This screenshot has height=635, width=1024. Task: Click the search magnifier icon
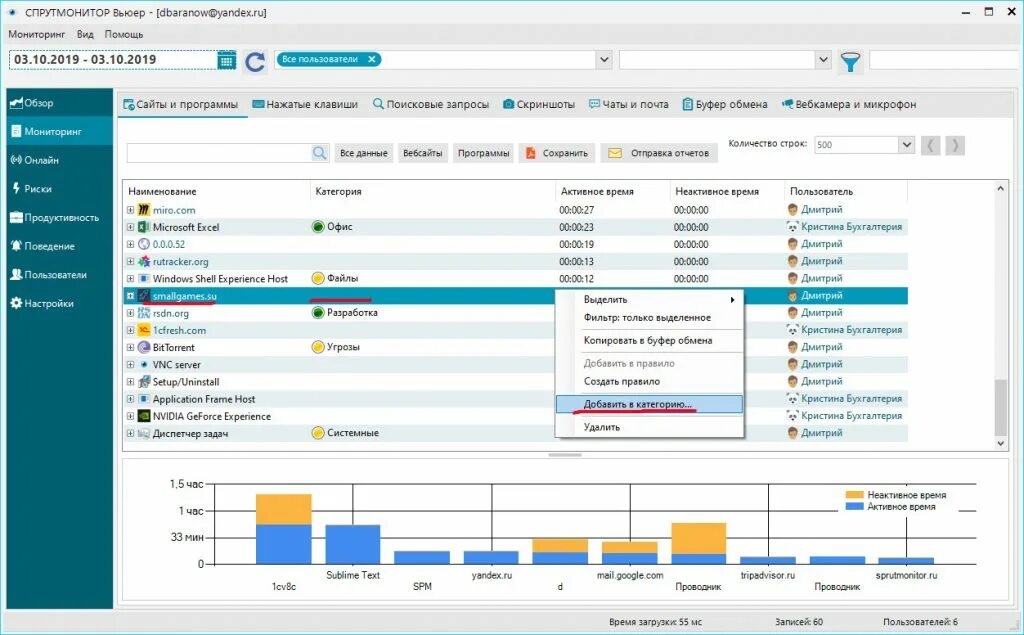pyautogui.click(x=319, y=153)
